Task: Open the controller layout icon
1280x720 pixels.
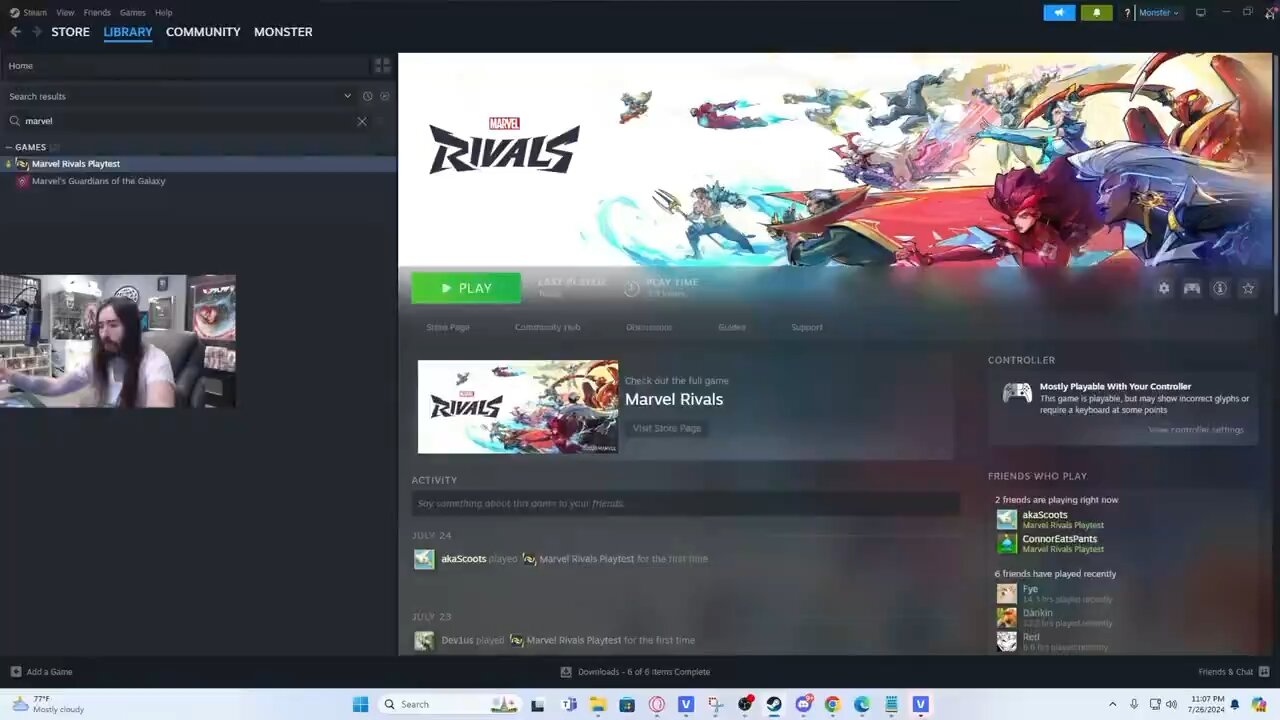Action: [x=1192, y=288]
